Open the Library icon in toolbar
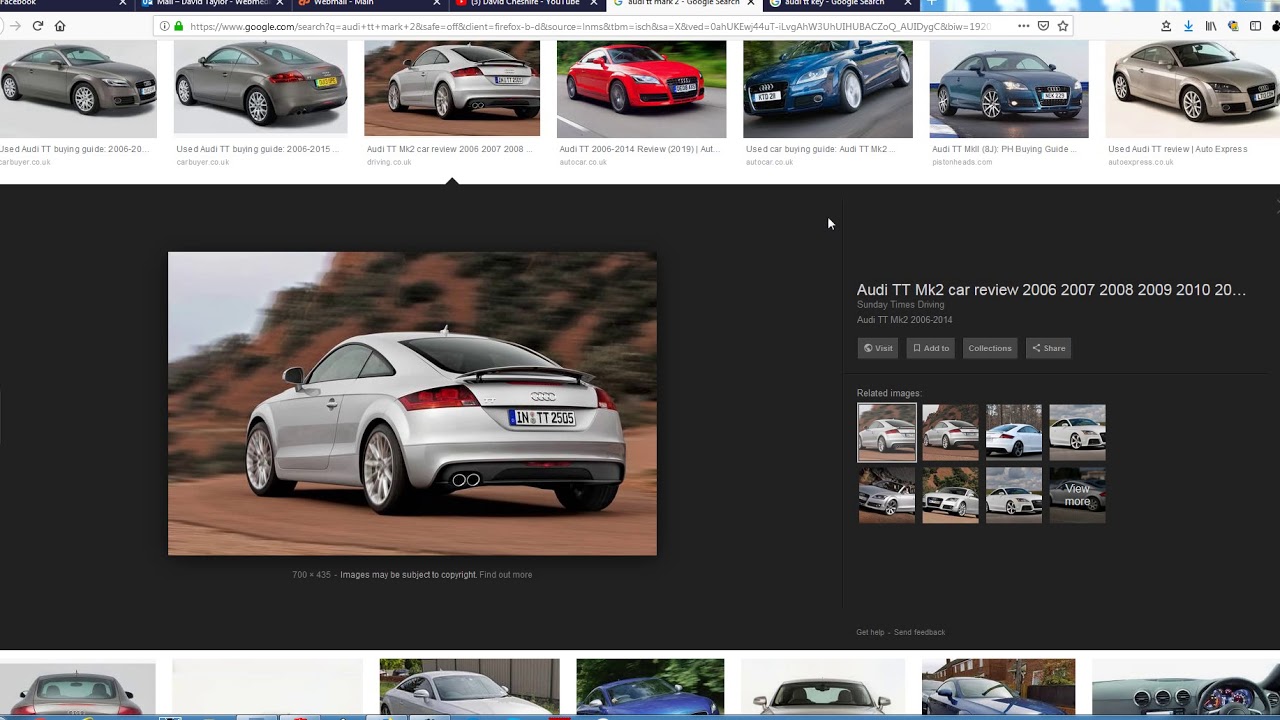Image resolution: width=1280 pixels, height=720 pixels. tap(1211, 26)
